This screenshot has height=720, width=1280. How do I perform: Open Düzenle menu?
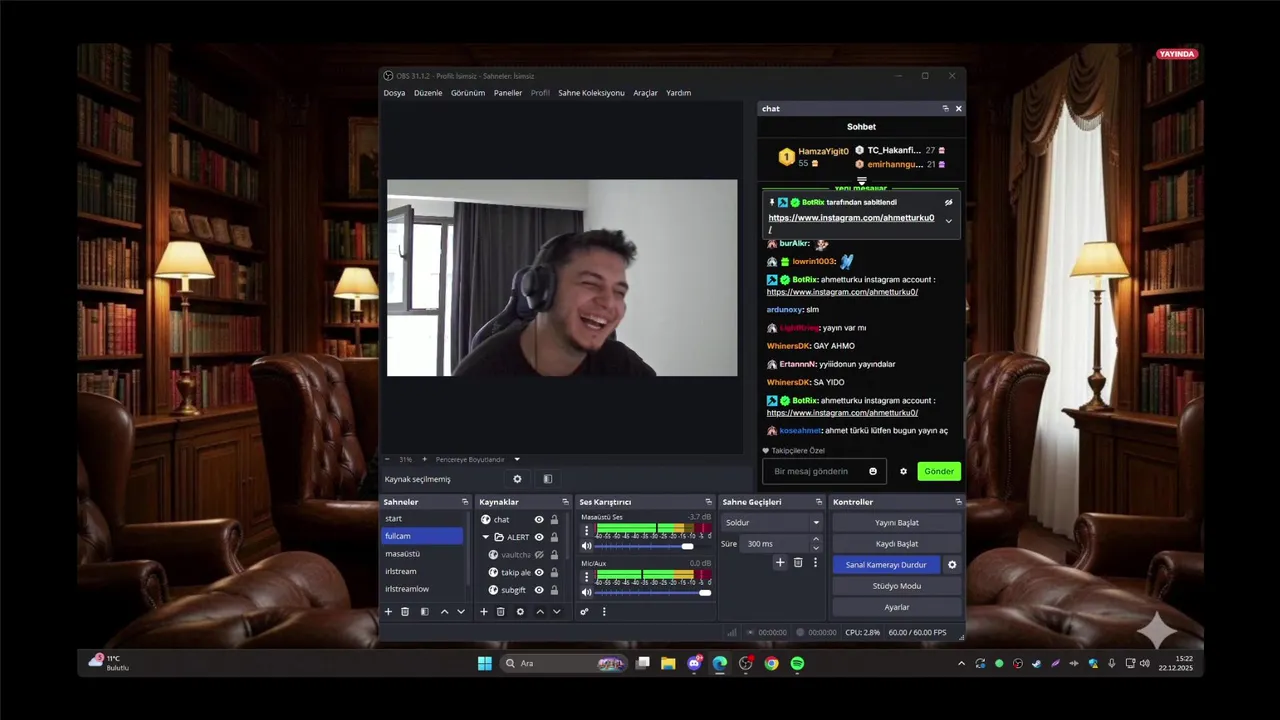coord(428,93)
